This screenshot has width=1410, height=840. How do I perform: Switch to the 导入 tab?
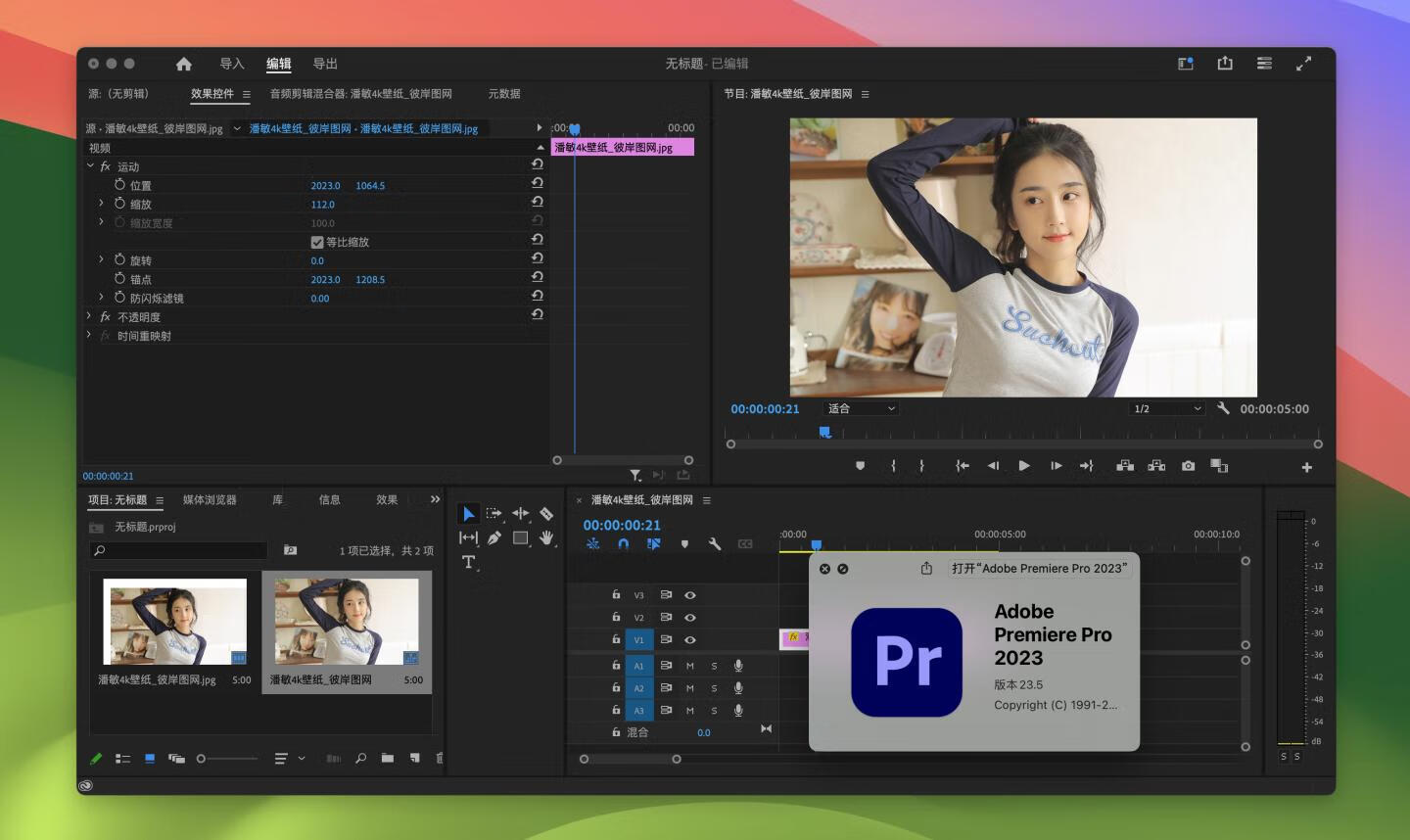[x=232, y=64]
